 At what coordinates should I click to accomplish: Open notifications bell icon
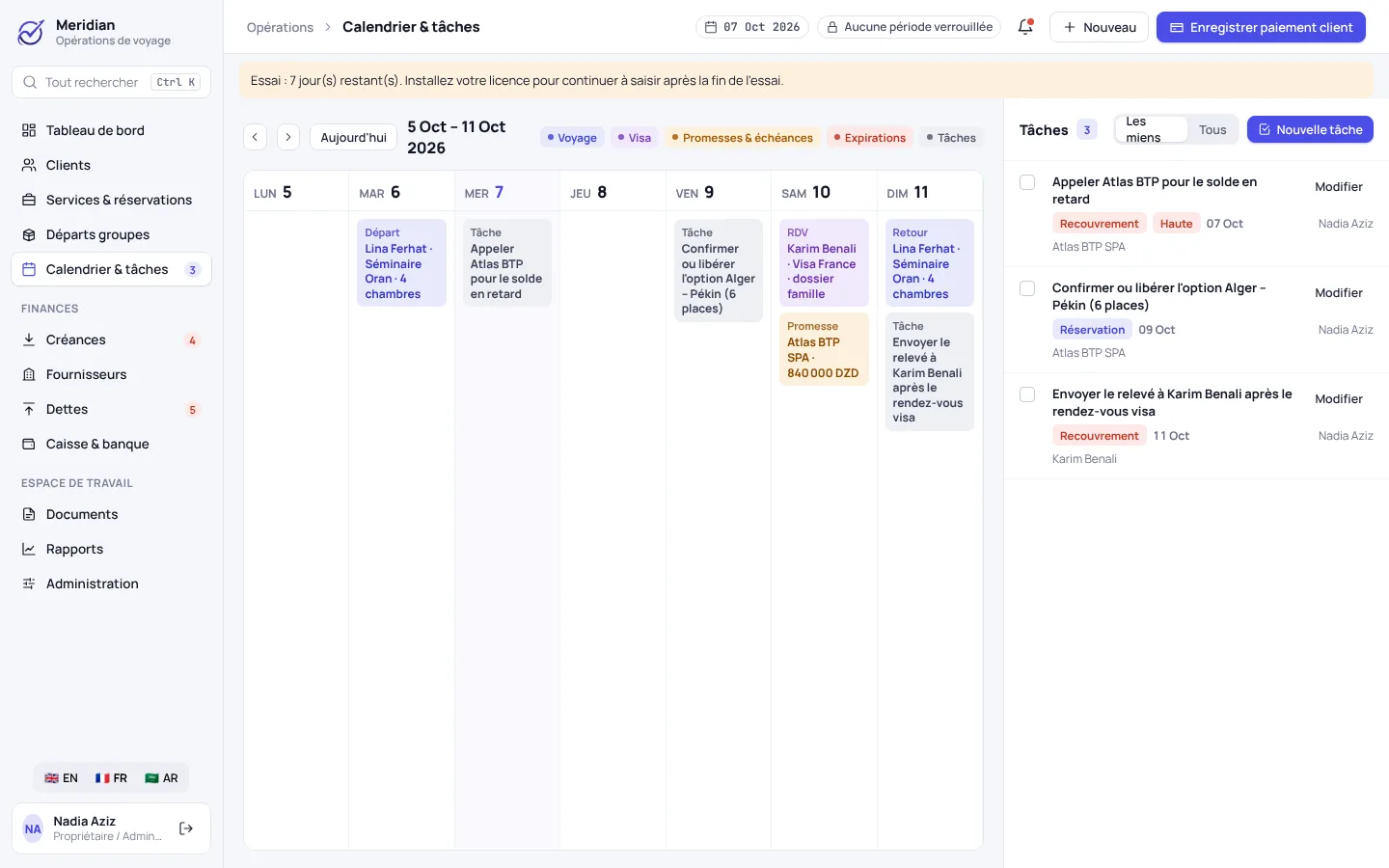1025,27
